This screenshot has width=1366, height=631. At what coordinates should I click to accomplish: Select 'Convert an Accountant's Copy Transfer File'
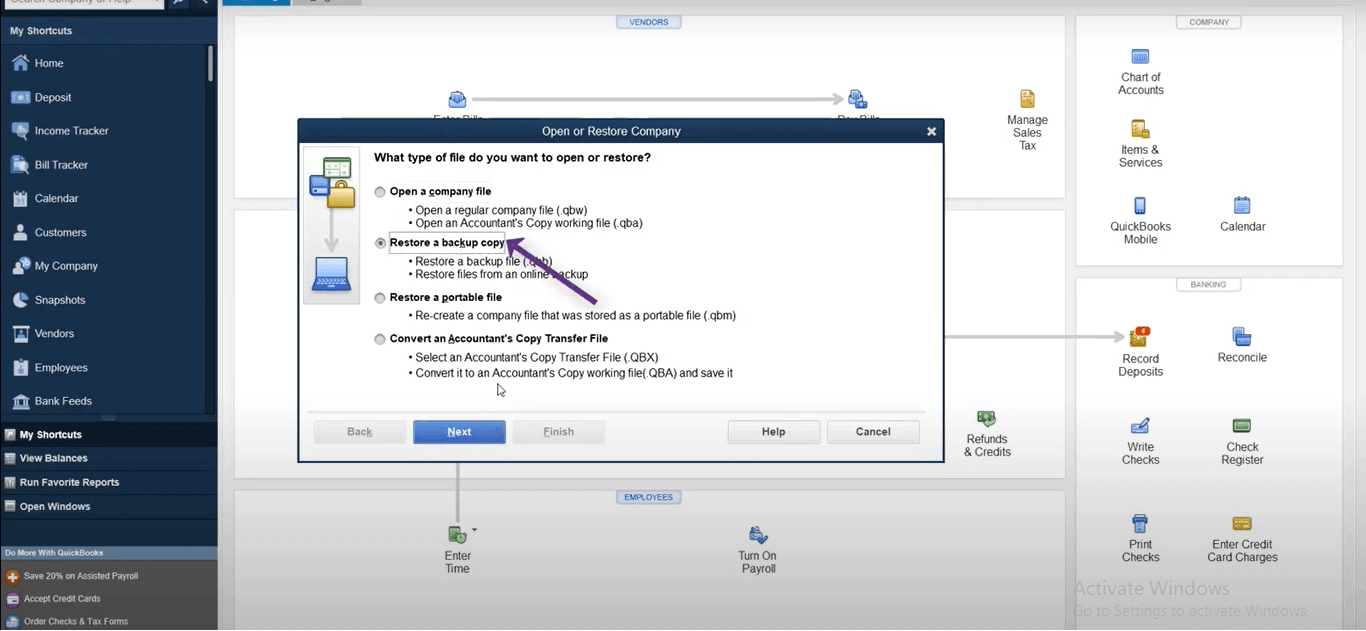[x=380, y=339]
